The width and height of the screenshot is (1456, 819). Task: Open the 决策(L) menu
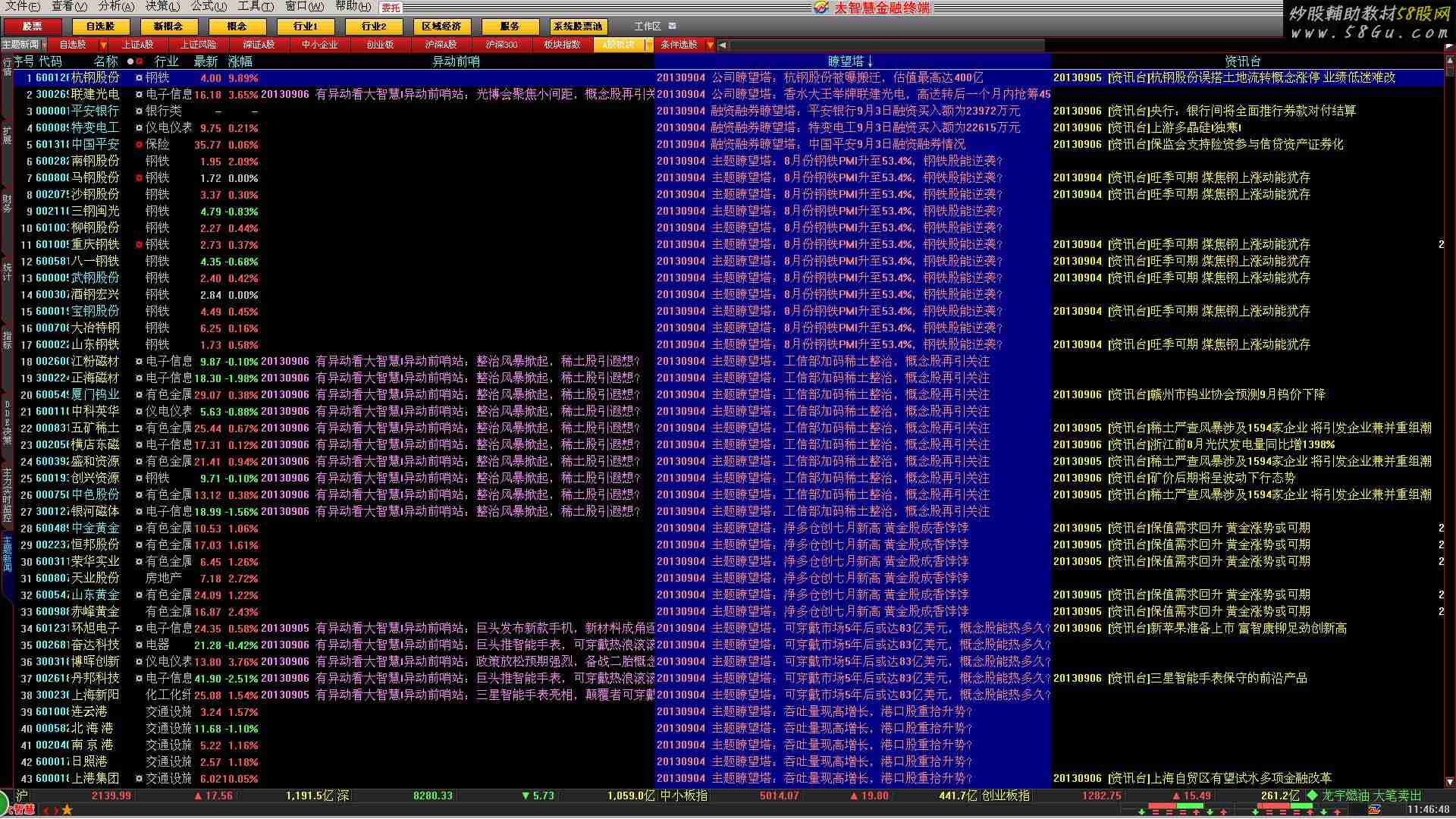(162, 6)
